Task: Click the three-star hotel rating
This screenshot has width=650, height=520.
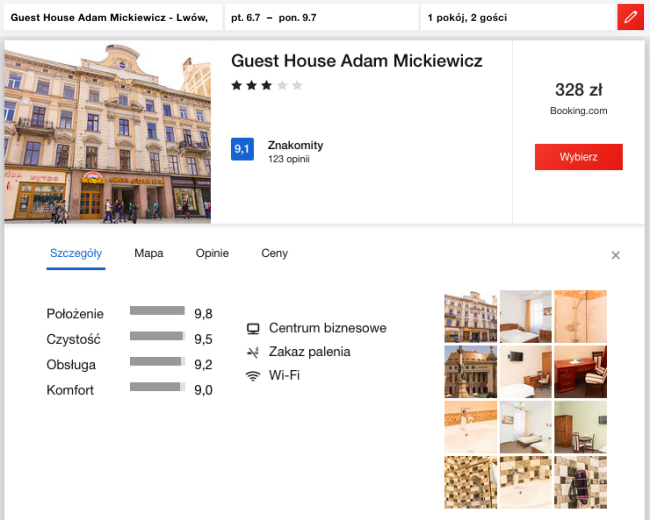Action: [x=266, y=86]
